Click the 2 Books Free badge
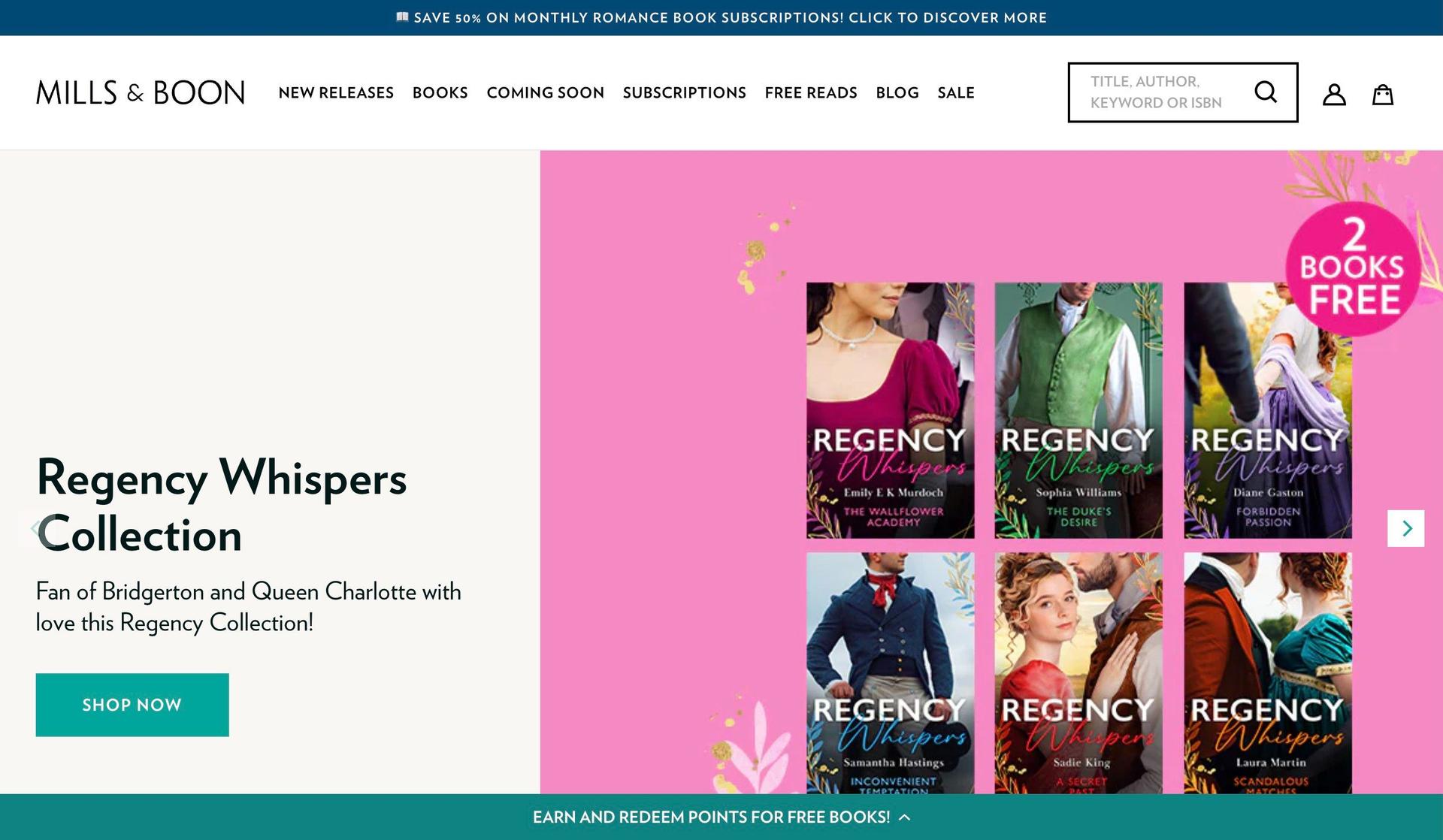This screenshot has height=840, width=1443. pyautogui.click(x=1353, y=268)
